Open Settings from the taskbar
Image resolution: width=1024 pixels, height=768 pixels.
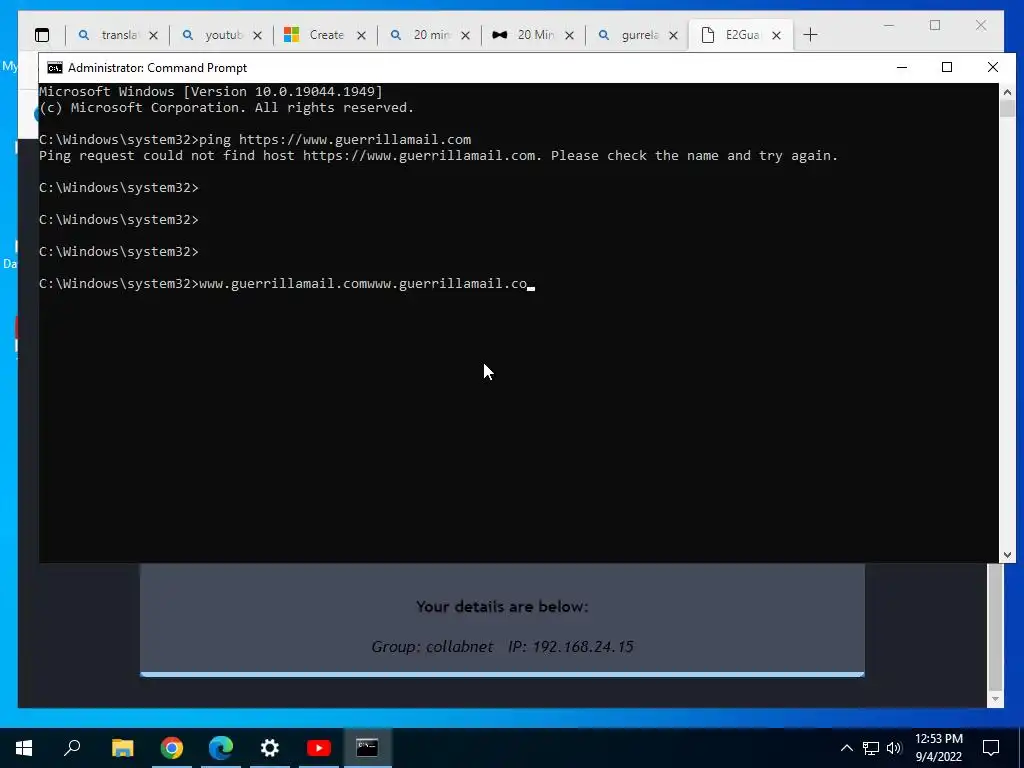(270, 748)
